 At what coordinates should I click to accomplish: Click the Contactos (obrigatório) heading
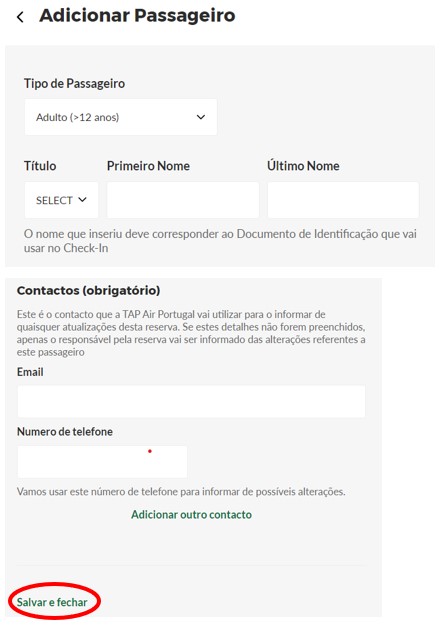point(89,290)
